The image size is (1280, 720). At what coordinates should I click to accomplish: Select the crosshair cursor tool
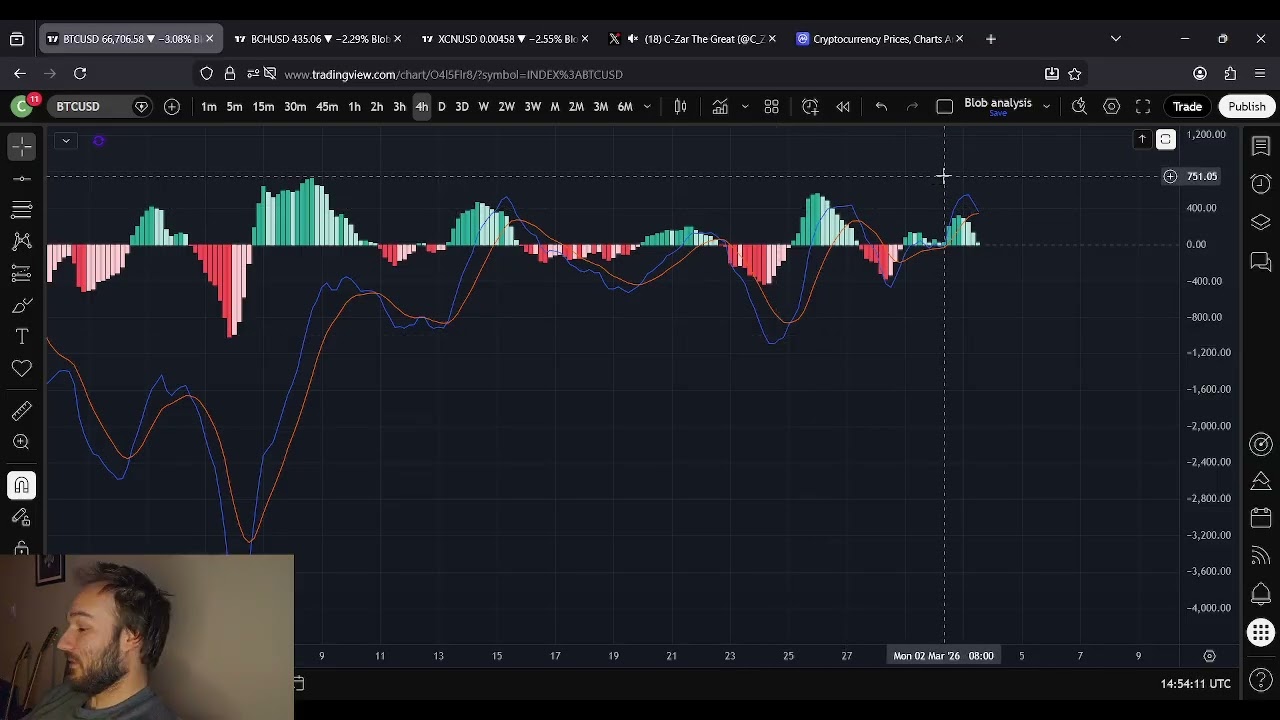(22, 146)
